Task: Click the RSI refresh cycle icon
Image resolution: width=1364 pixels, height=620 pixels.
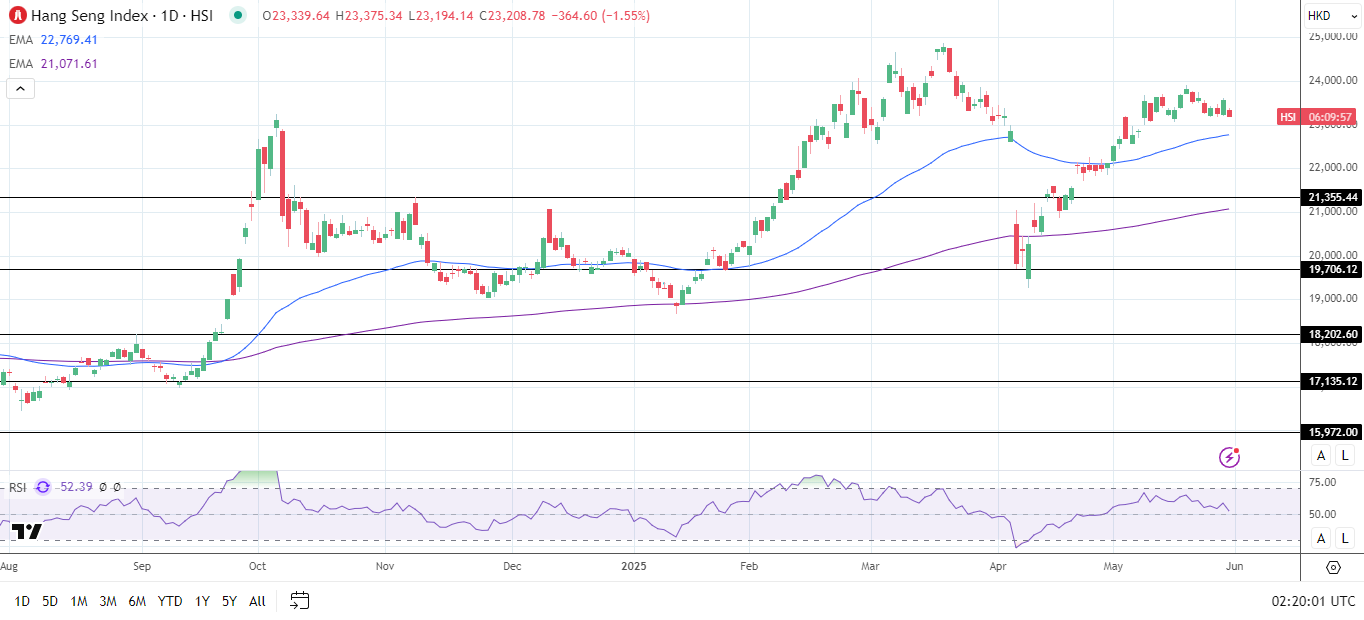Action: [x=43, y=487]
